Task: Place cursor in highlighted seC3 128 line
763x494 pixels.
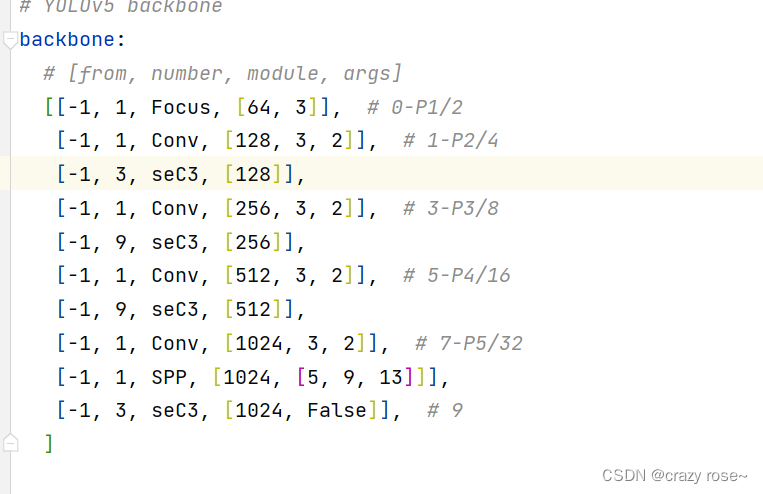Action: (386, 174)
